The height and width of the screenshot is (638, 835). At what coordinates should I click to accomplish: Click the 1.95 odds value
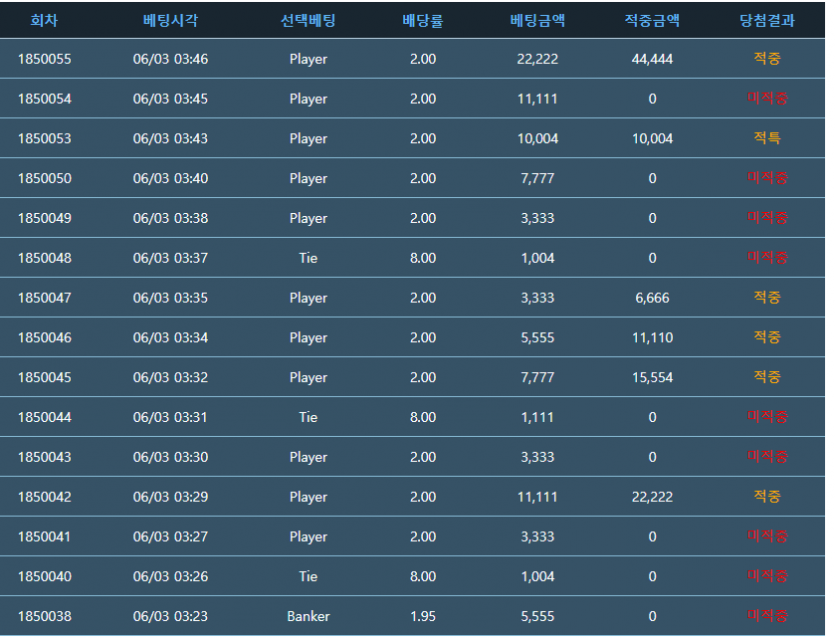(x=423, y=616)
